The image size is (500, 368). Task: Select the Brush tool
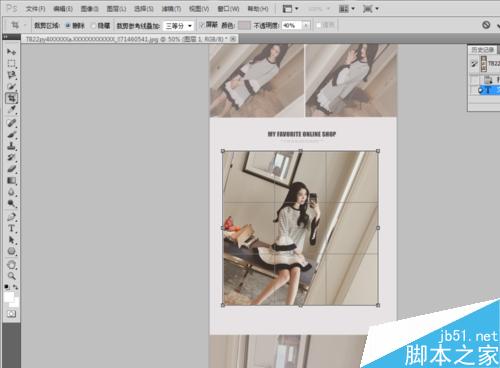click(x=11, y=135)
